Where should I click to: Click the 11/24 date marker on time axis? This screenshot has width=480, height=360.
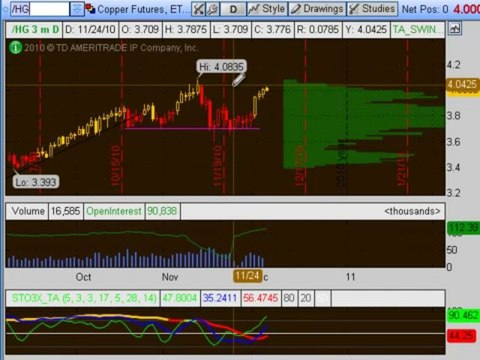pos(247,276)
